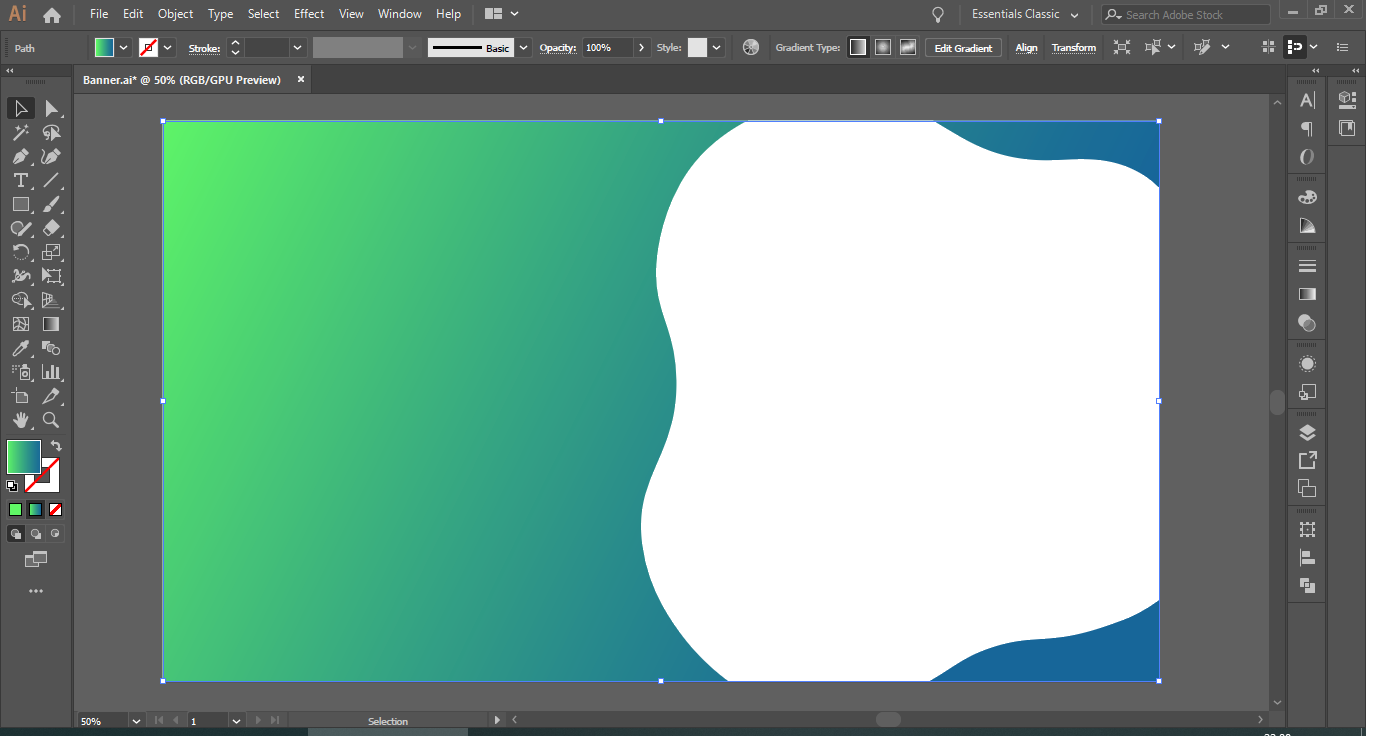Image resolution: width=1374 pixels, height=736 pixels.
Task: Select the Gradient tool in toolbox
Action: pos(52,324)
